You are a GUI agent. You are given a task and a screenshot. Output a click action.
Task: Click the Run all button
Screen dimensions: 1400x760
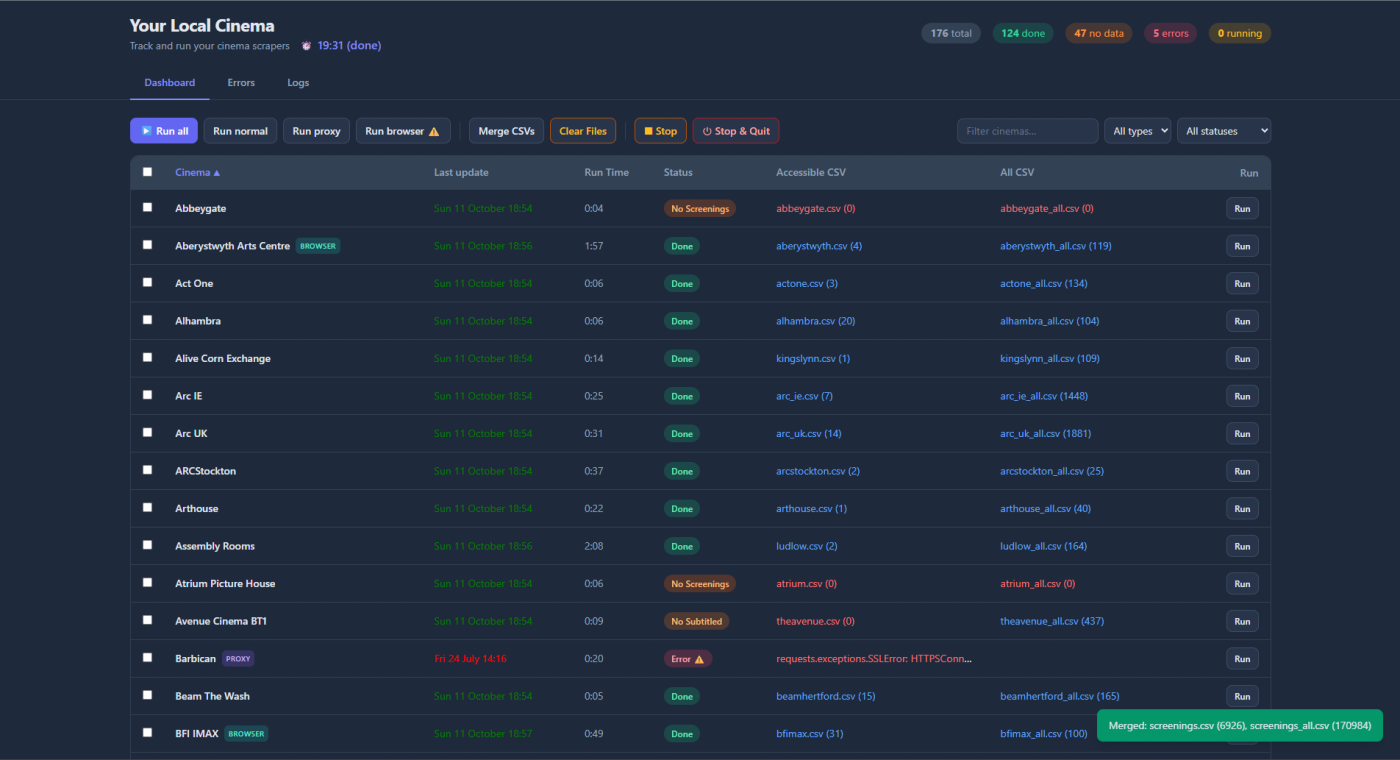click(164, 131)
